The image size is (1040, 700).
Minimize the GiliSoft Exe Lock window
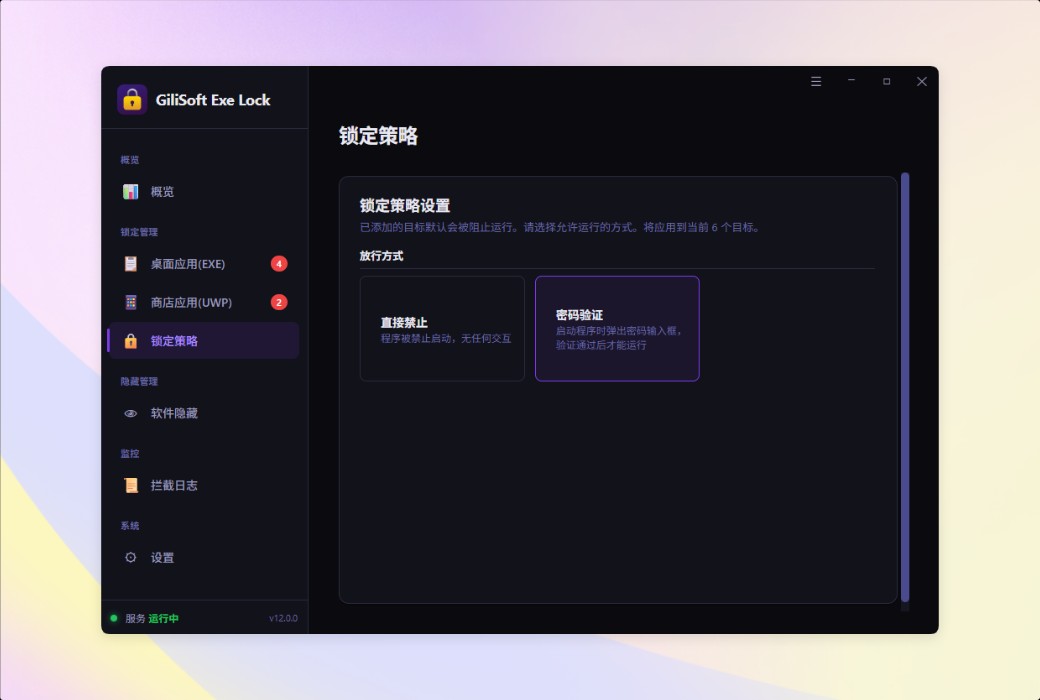coord(852,81)
